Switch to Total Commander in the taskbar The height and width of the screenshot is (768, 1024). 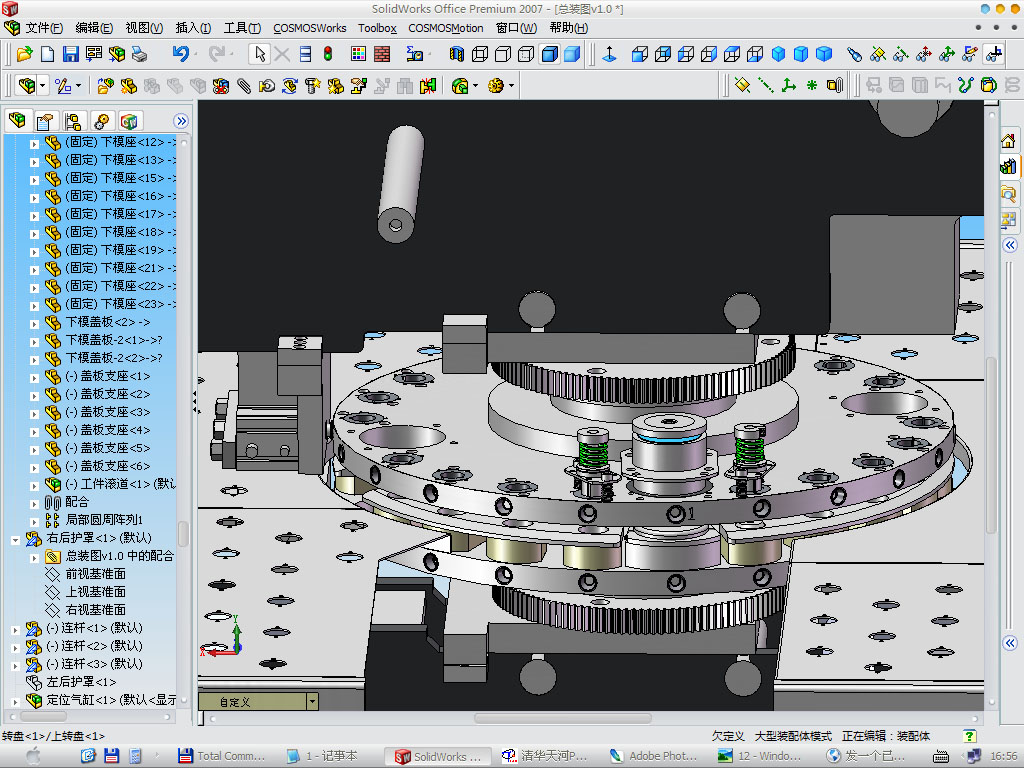click(x=222, y=756)
